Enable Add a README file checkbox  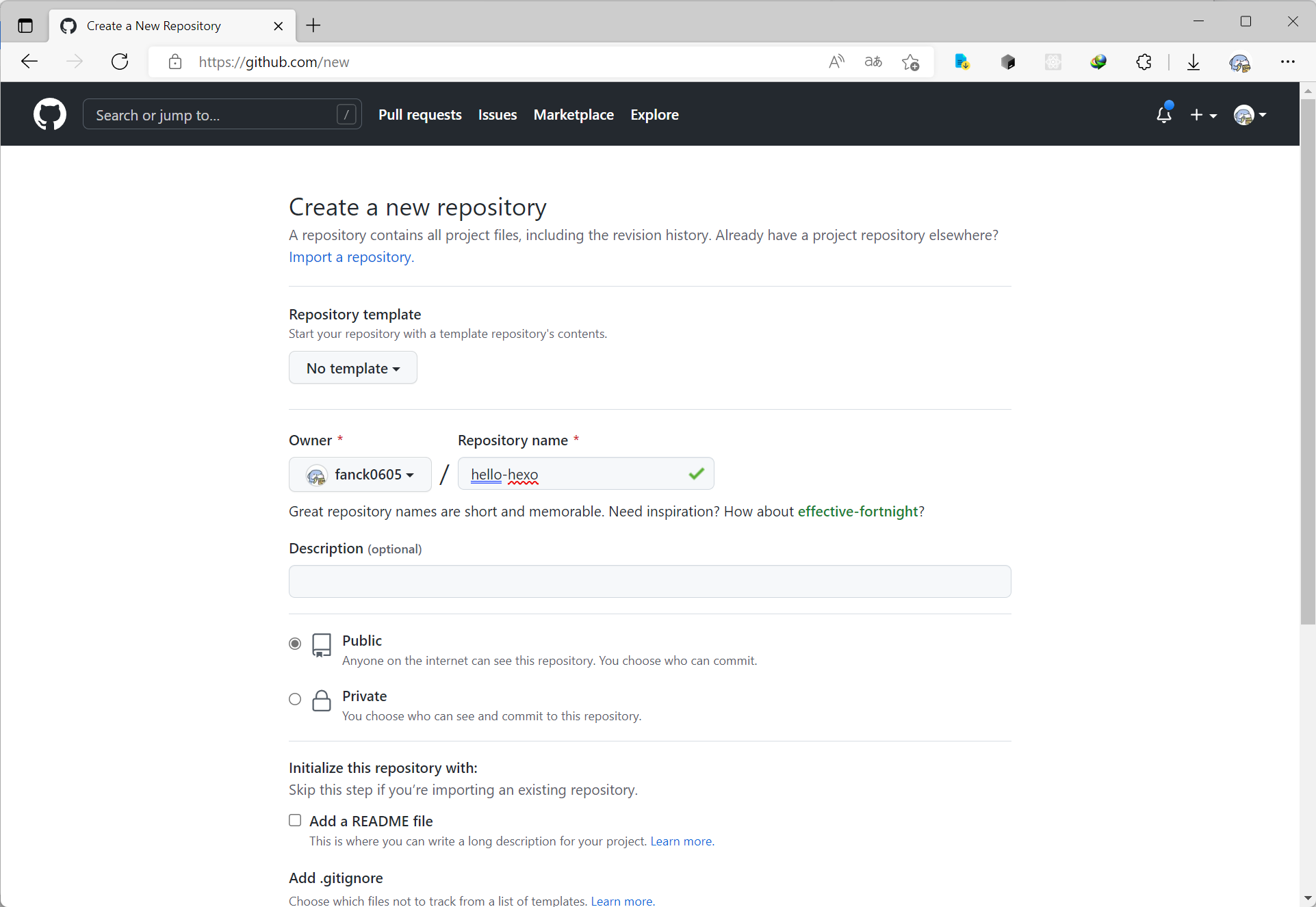pyautogui.click(x=295, y=820)
